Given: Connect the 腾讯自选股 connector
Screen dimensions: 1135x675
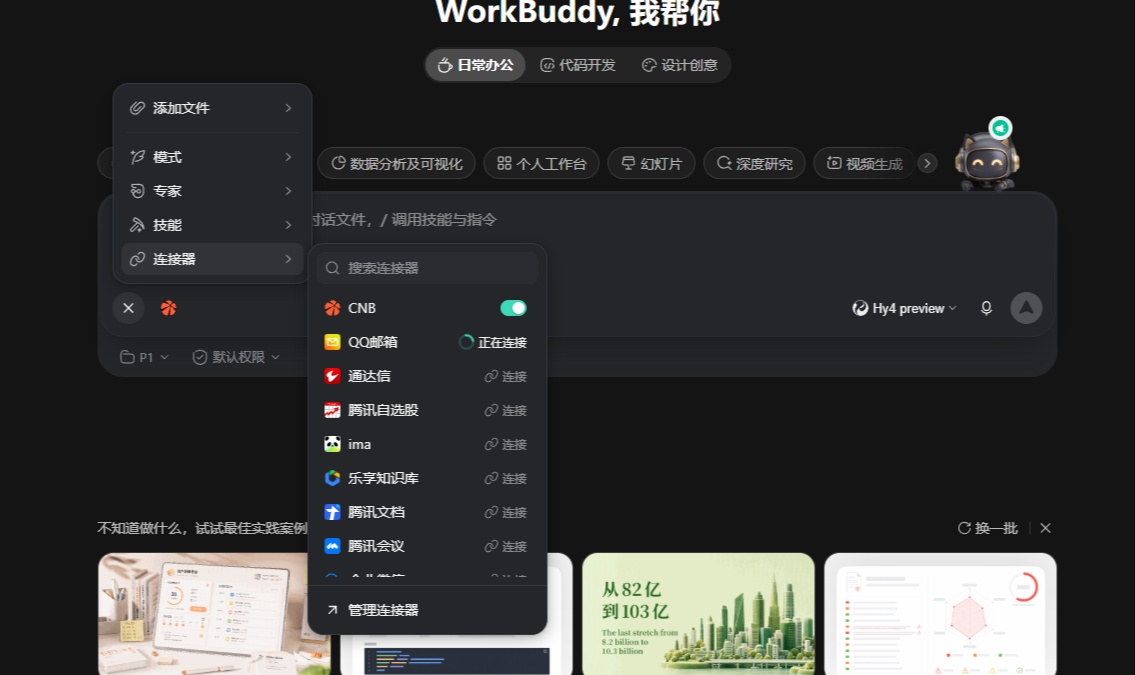Looking at the screenshot, I should click(x=505, y=410).
